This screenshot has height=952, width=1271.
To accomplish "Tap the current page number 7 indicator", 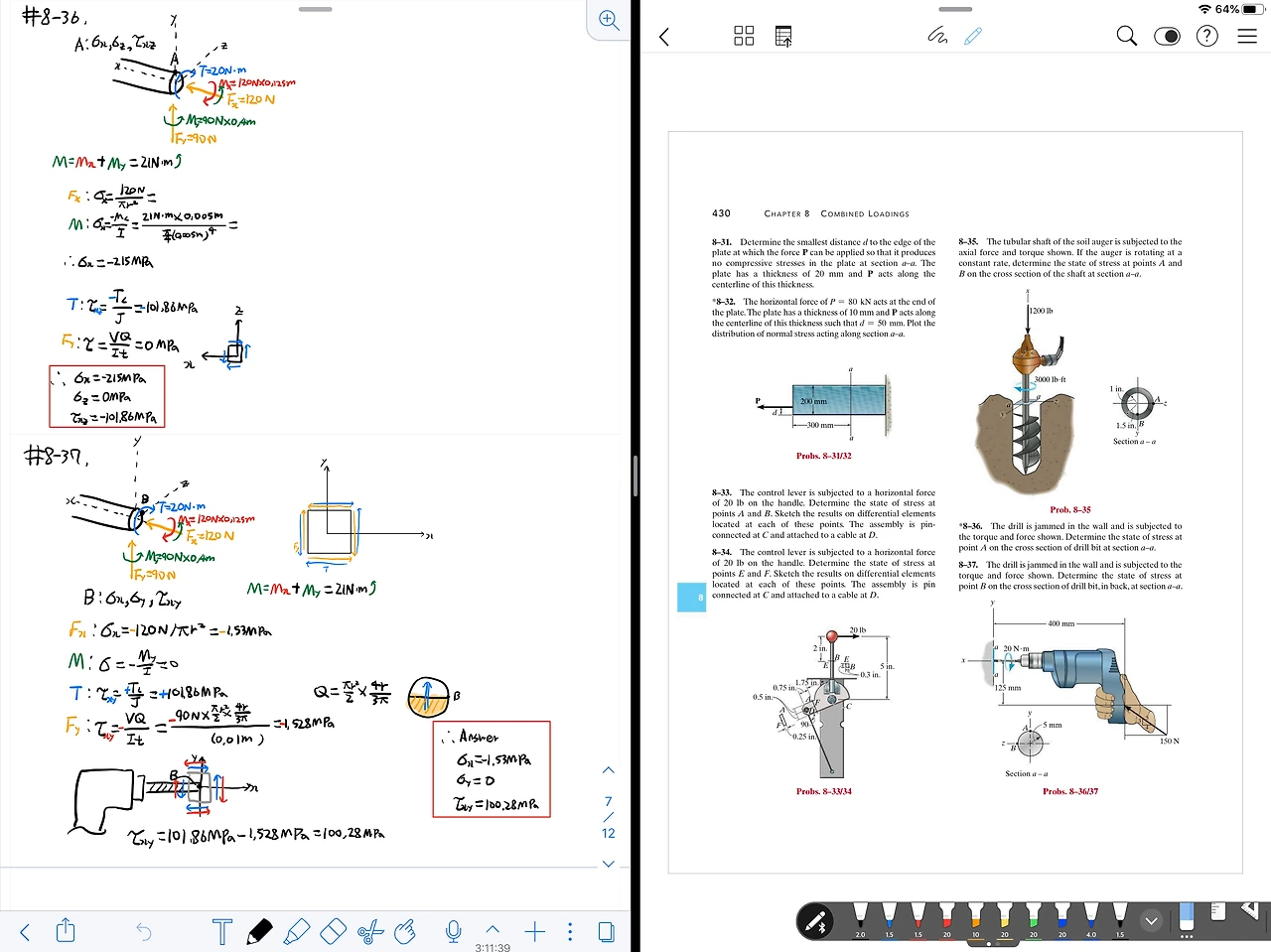I will 609,801.
